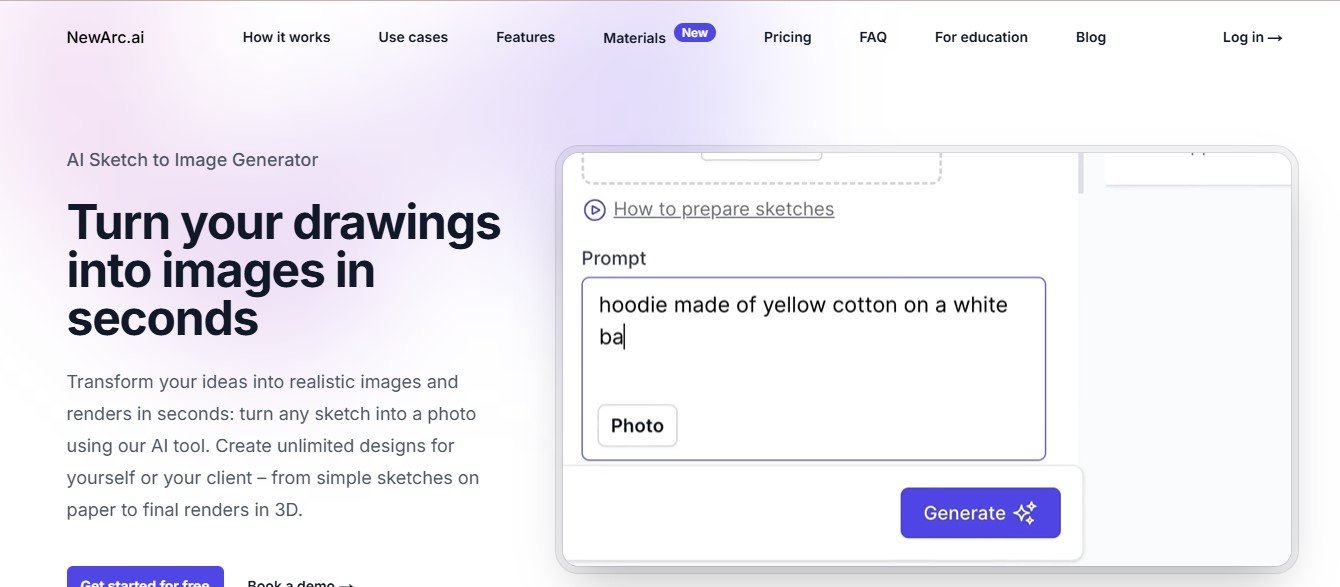Click the sparkle icon on Generate
The width and height of the screenshot is (1340, 587).
[1025, 513]
